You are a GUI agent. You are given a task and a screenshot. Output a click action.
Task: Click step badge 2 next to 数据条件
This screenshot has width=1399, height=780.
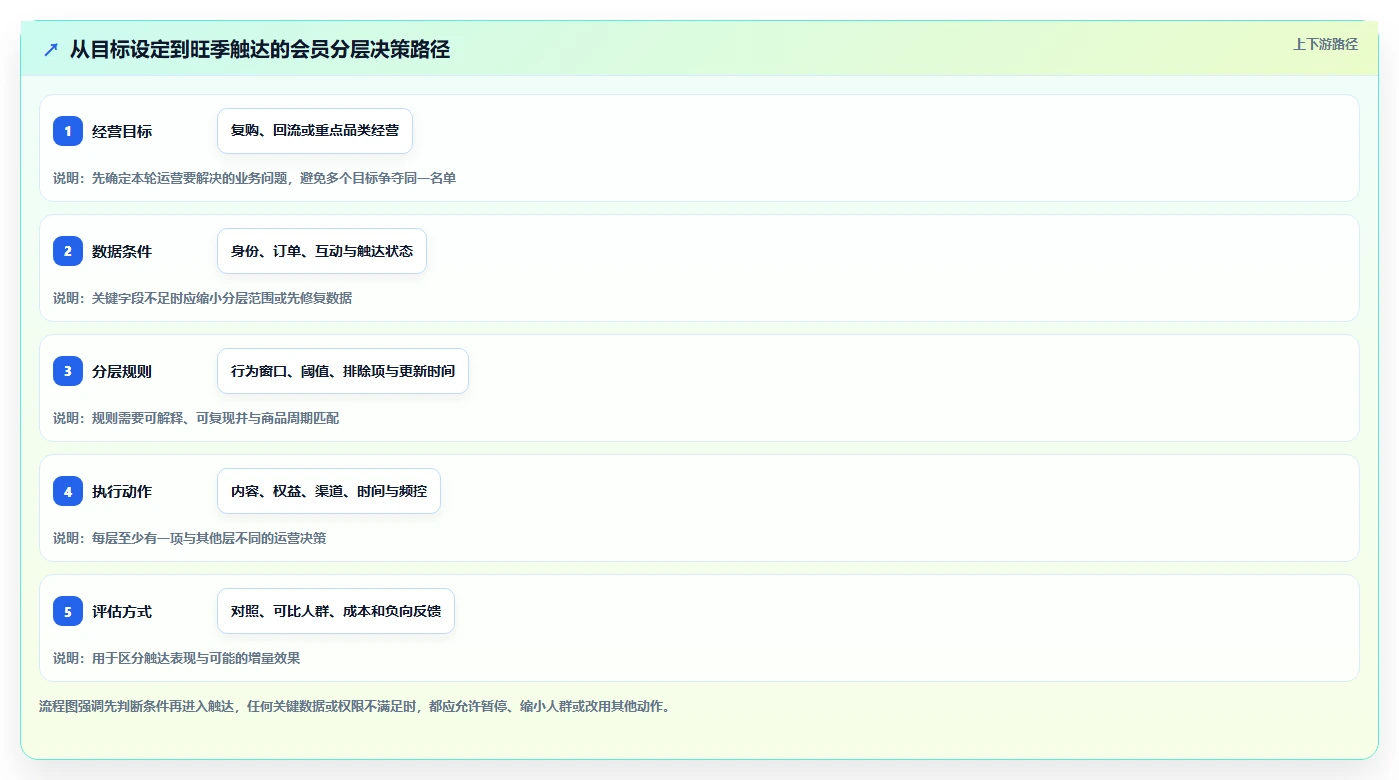point(68,251)
